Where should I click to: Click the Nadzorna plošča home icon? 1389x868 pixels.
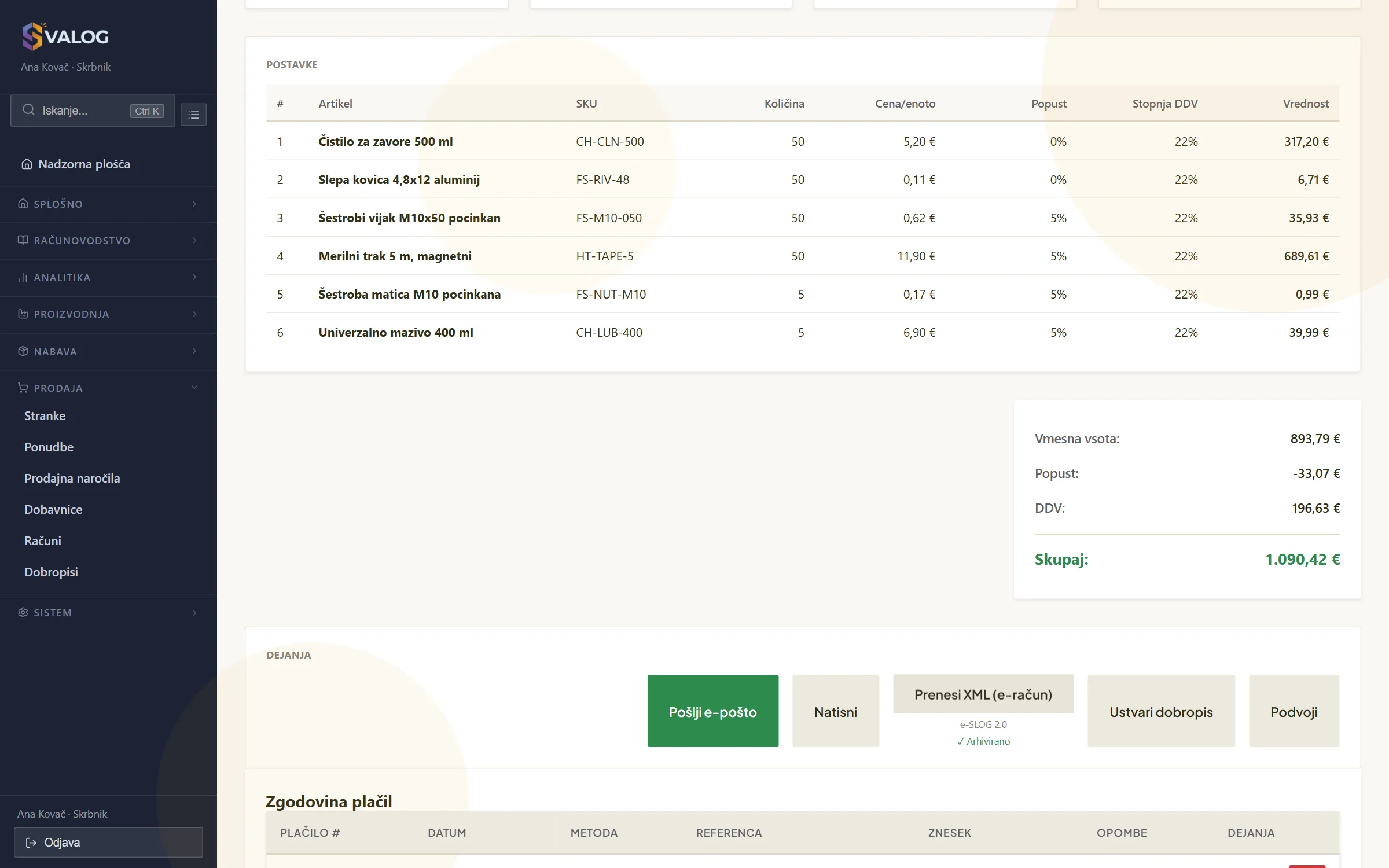[27, 164]
